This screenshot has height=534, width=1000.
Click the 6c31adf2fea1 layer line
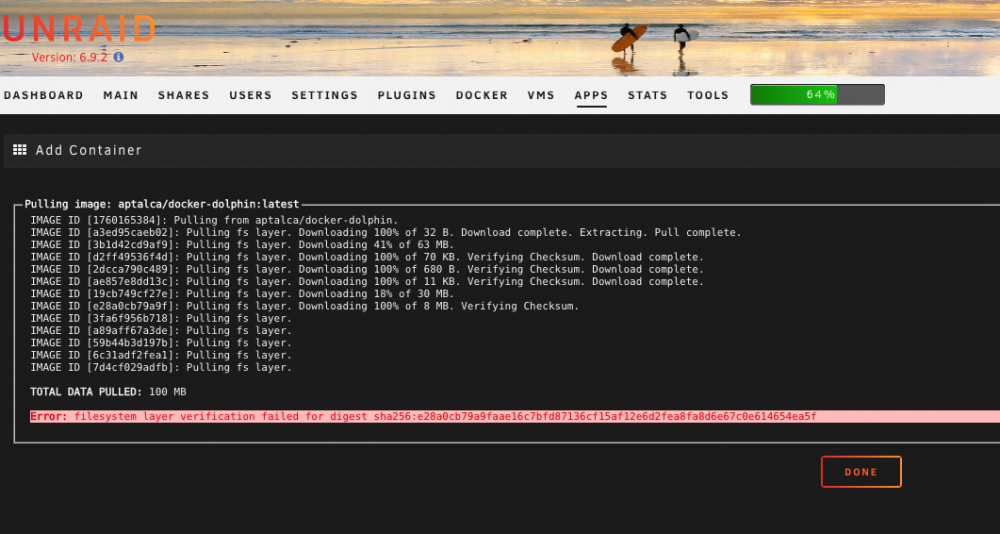click(161, 355)
